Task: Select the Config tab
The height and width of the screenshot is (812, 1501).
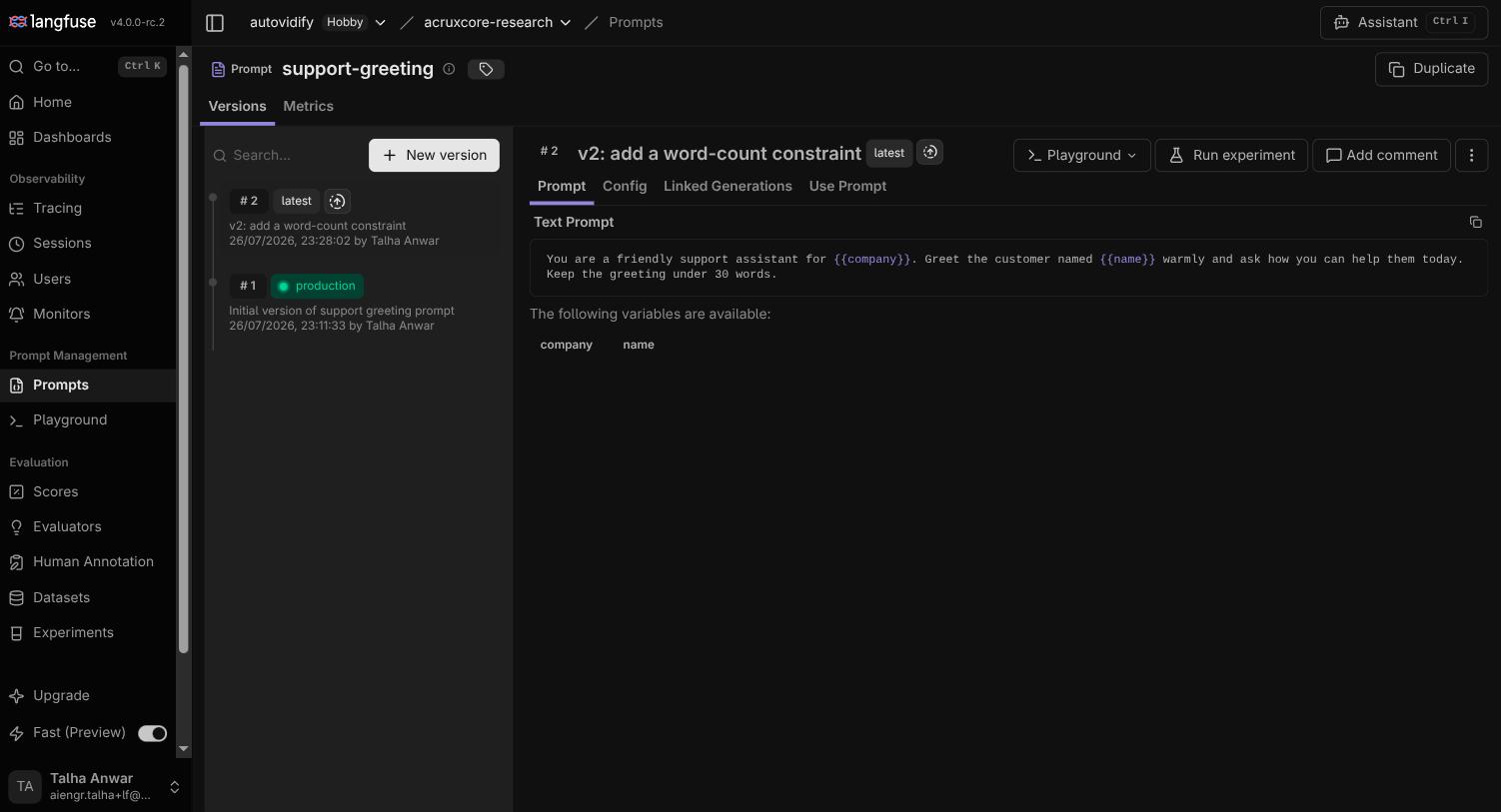Action: click(625, 186)
